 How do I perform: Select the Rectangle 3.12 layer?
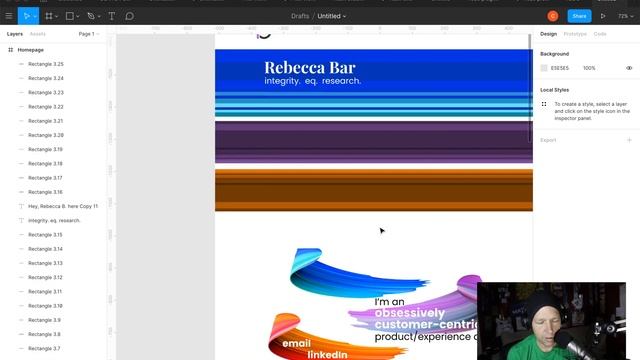pos(45,278)
